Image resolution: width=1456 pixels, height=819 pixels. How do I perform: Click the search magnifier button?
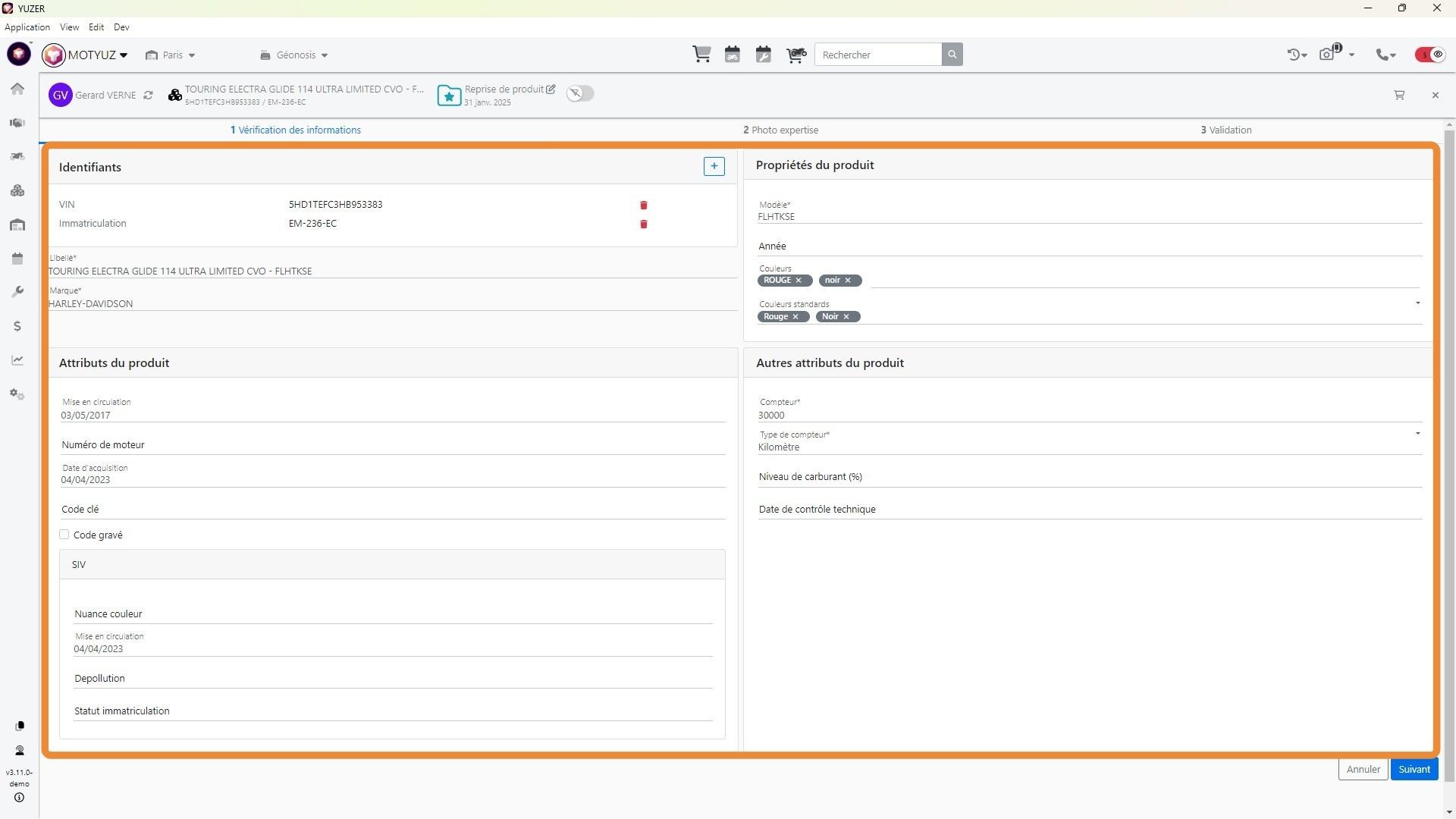click(952, 55)
